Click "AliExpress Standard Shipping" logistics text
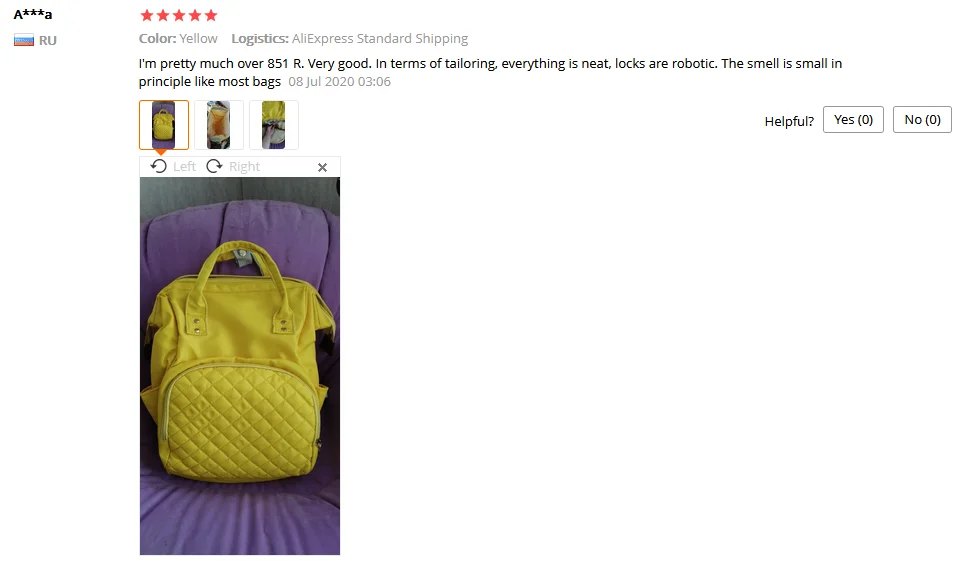 pyautogui.click(x=380, y=39)
